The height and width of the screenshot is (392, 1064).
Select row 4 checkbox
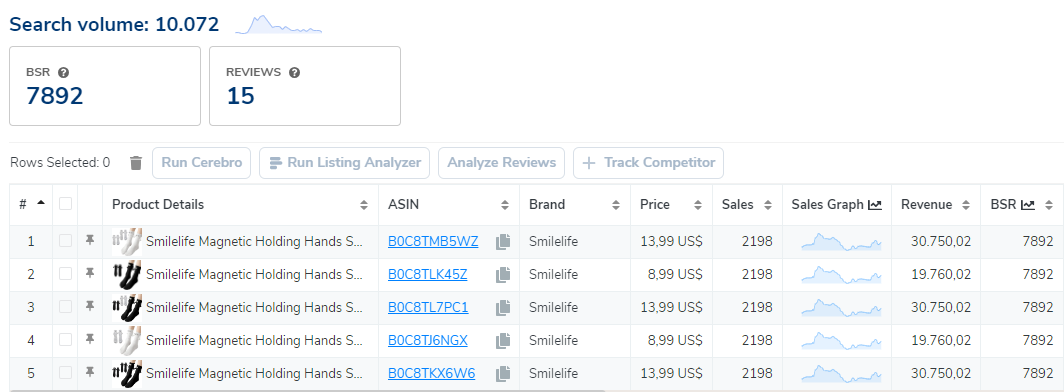coord(65,340)
